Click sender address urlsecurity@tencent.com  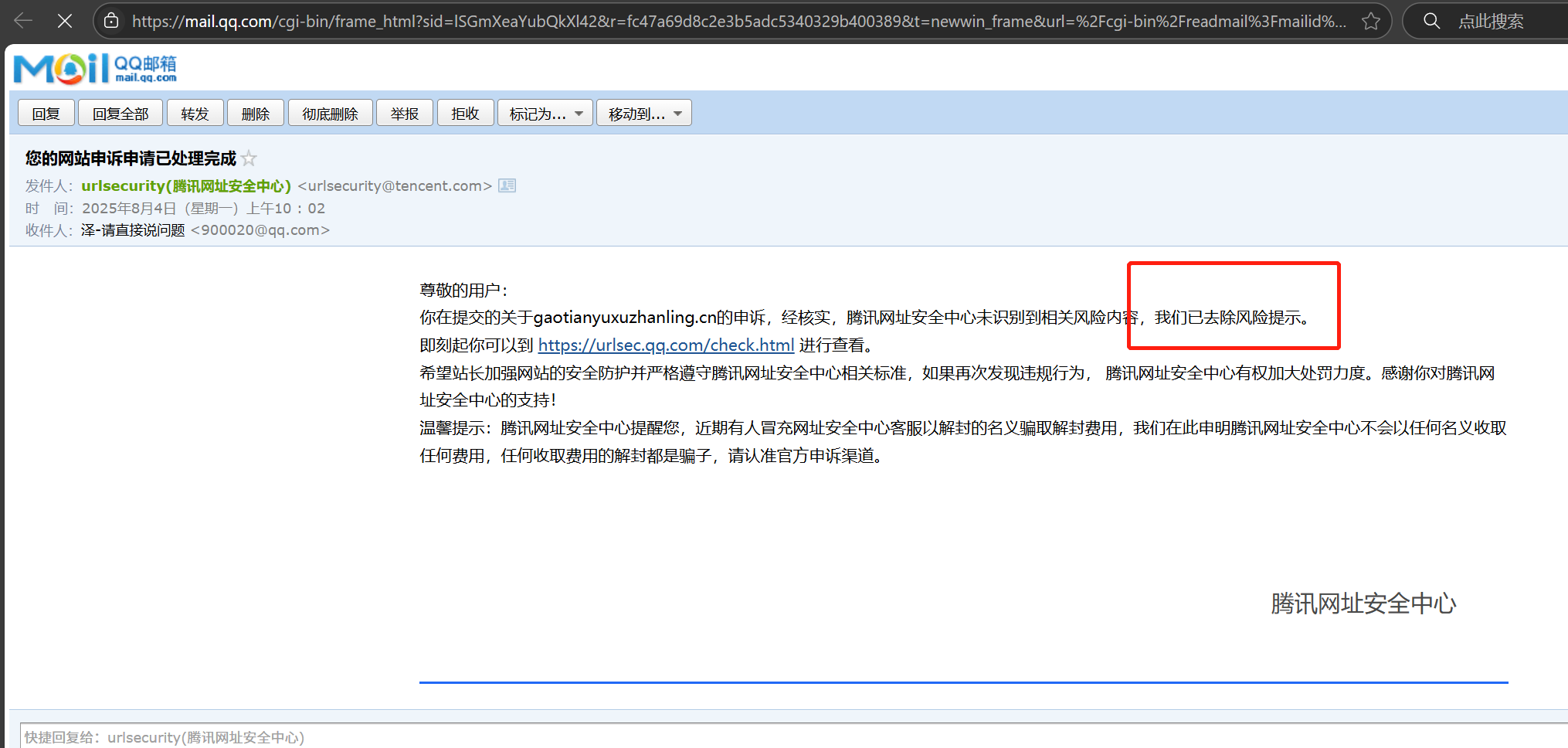click(395, 186)
